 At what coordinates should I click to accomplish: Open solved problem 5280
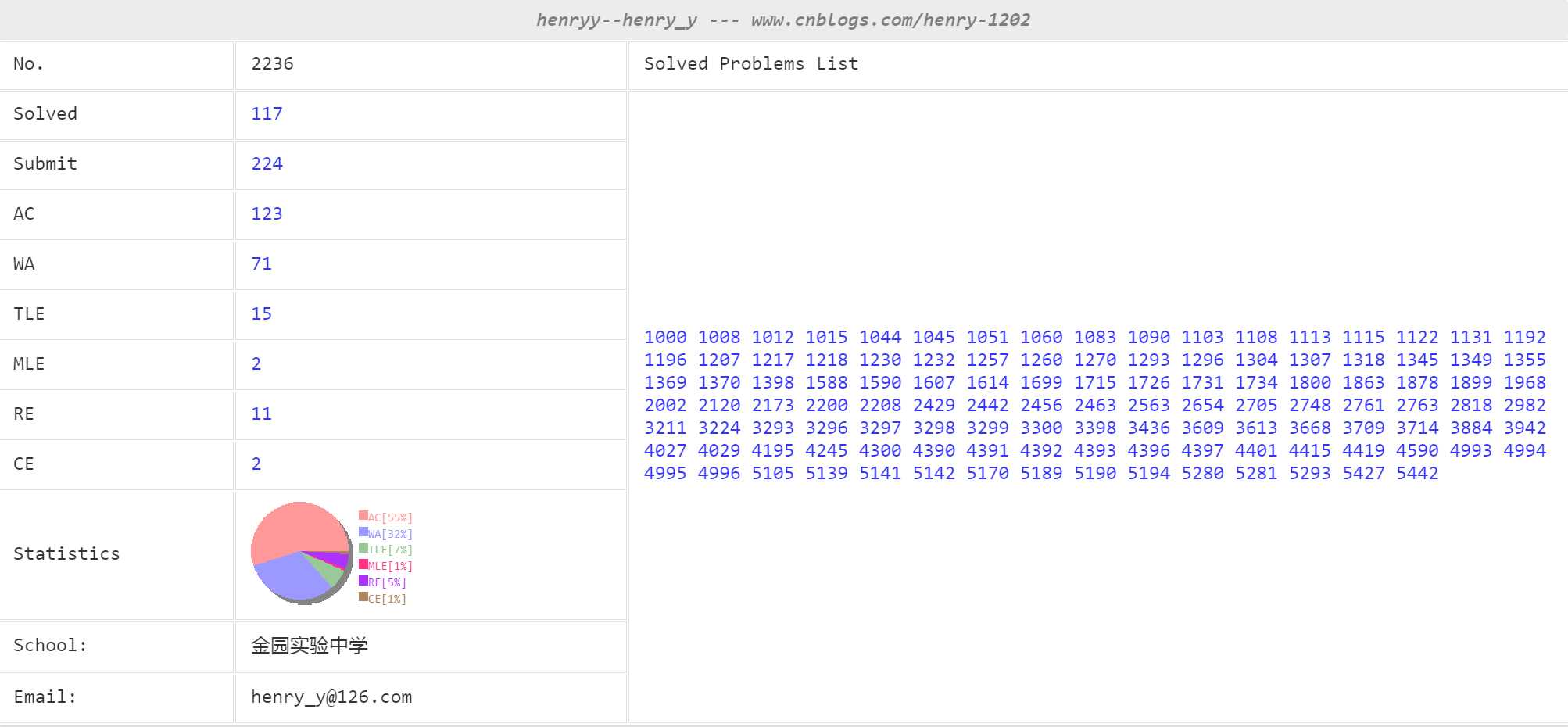tap(1202, 474)
